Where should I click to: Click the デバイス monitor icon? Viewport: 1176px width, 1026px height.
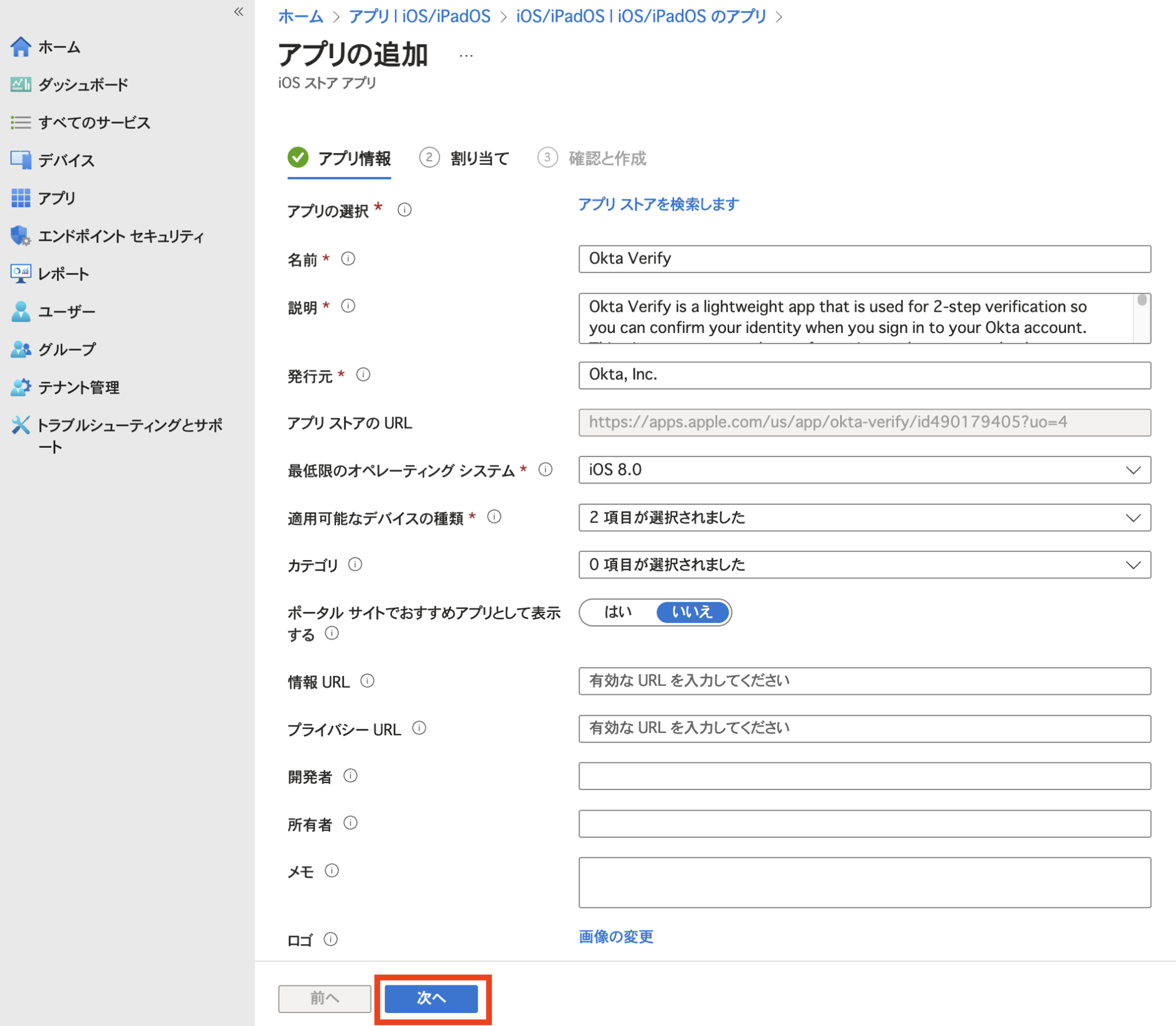point(21,160)
